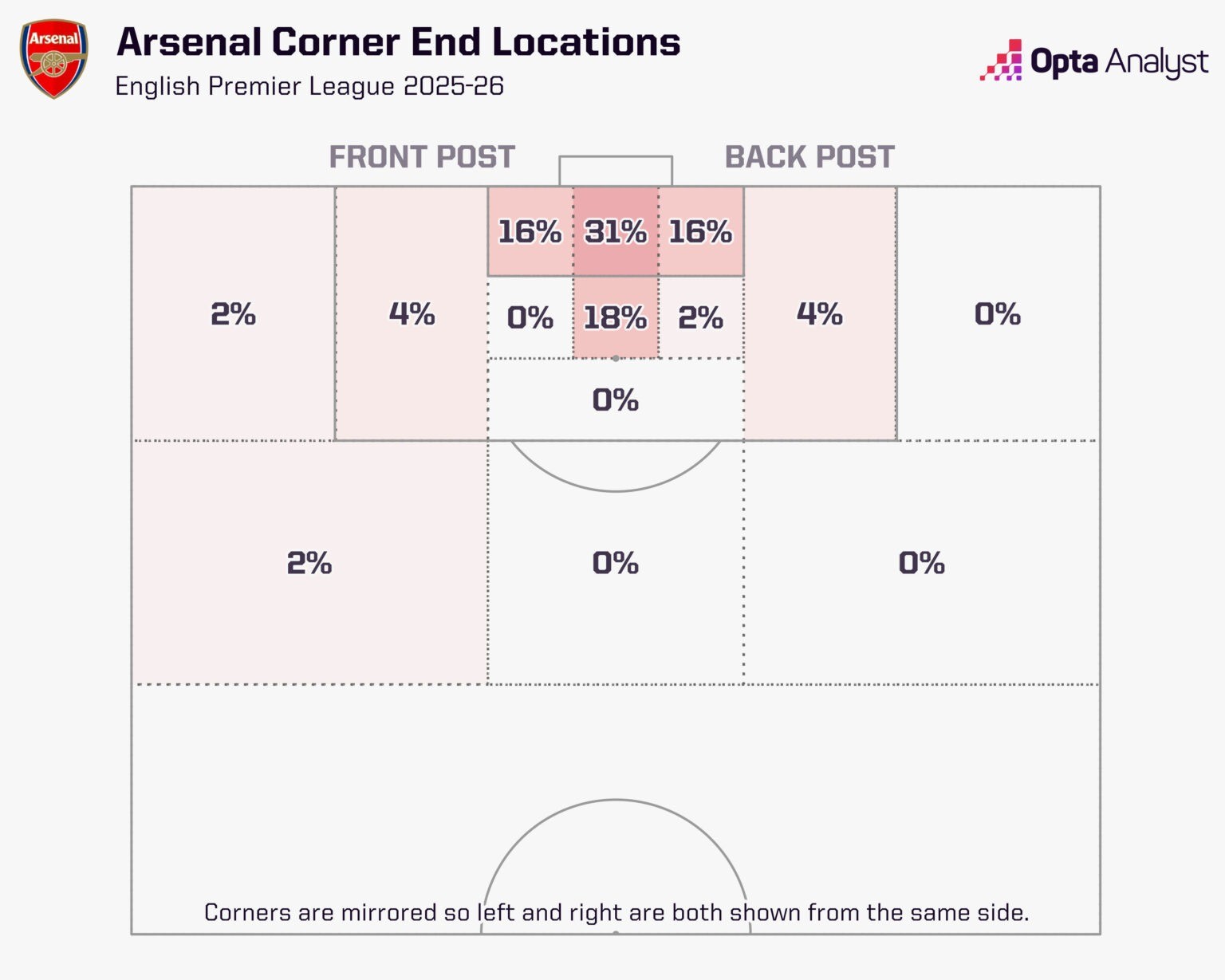Click the penalty spot dot
Viewport: 1225px width, 980px height.
(615, 358)
